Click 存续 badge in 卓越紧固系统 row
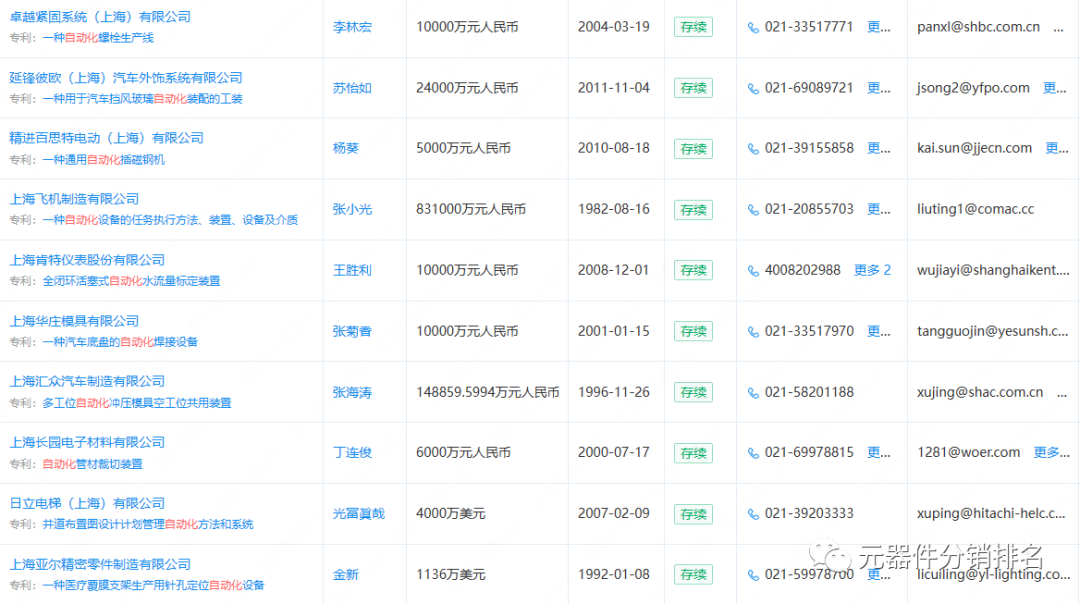Image resolution: width=1080 pixels, height=604 pixels. coord(693,28)
